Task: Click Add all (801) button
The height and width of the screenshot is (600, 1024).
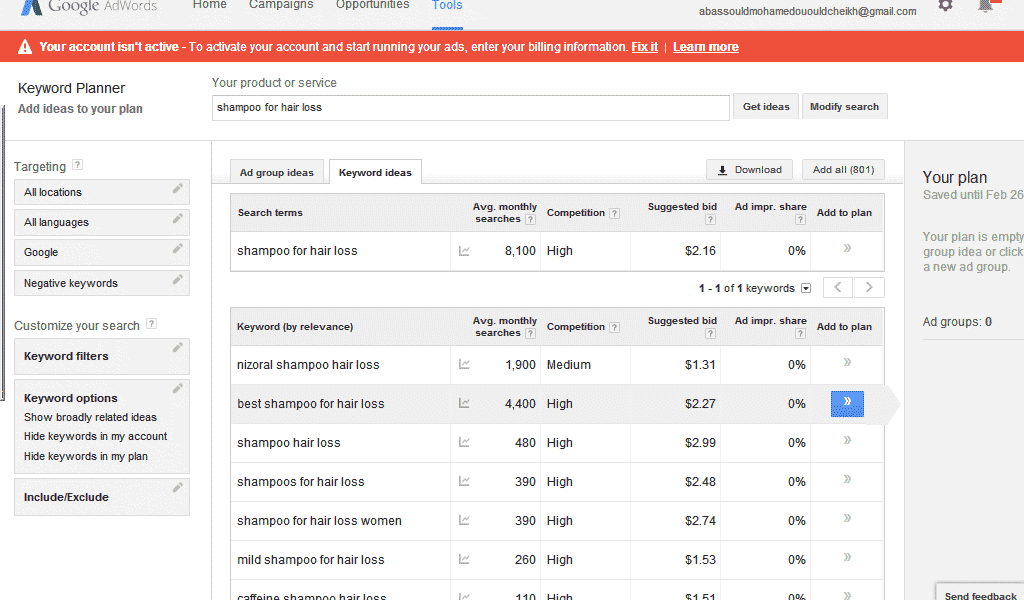Action: click(x=843, y=170)
